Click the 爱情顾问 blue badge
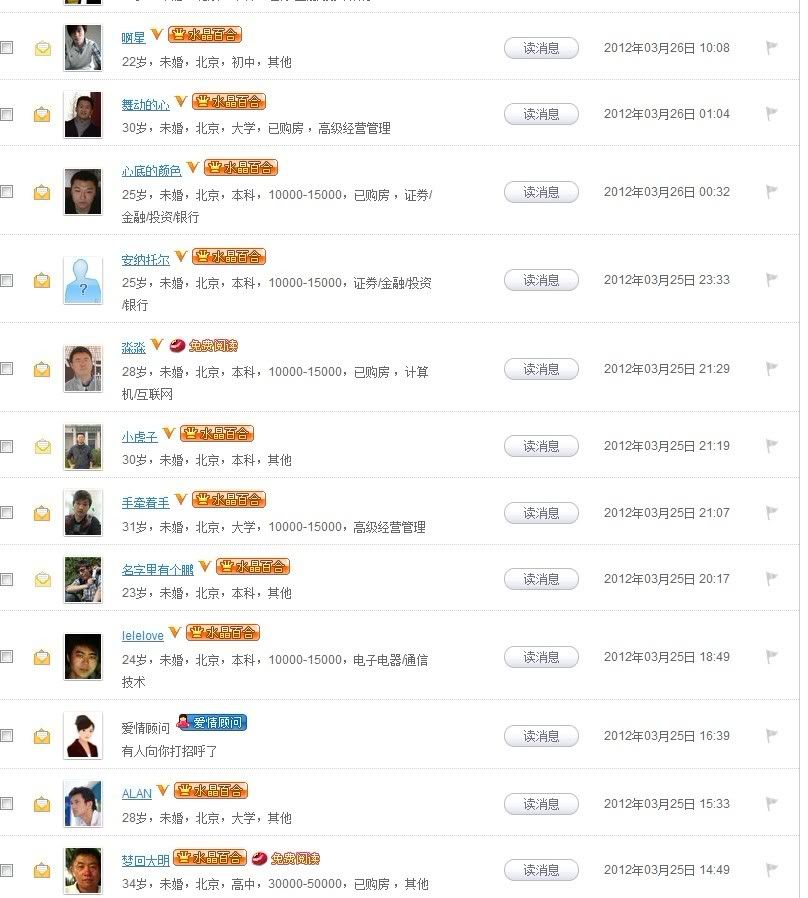Screen dimensions: 808x898 click(x=211, y=723)
